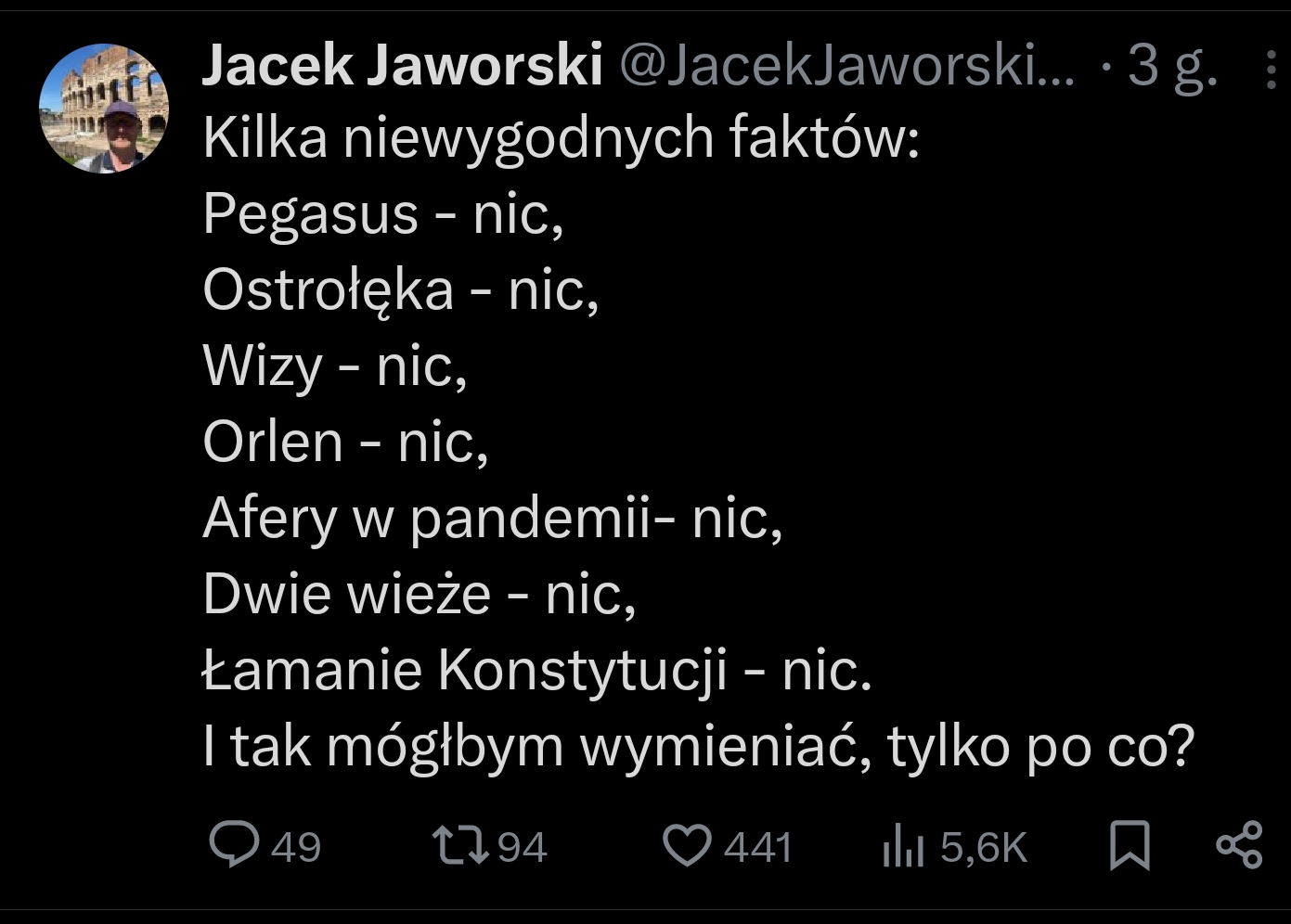Click the line "Łamanie Konstytucji - nic."
The image size is (1291, 924).
click(537, 669)
